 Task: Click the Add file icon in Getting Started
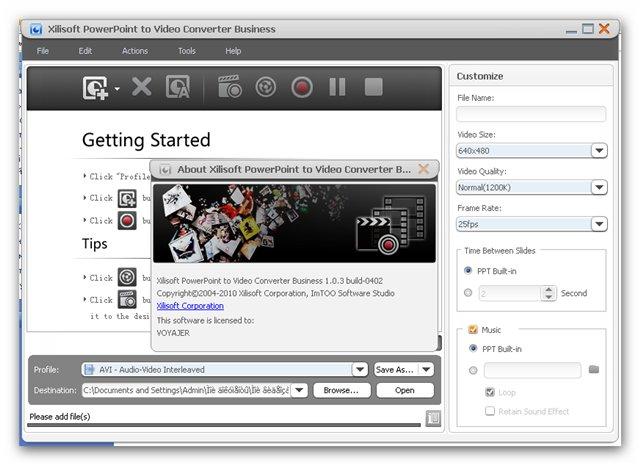point(127,198)
